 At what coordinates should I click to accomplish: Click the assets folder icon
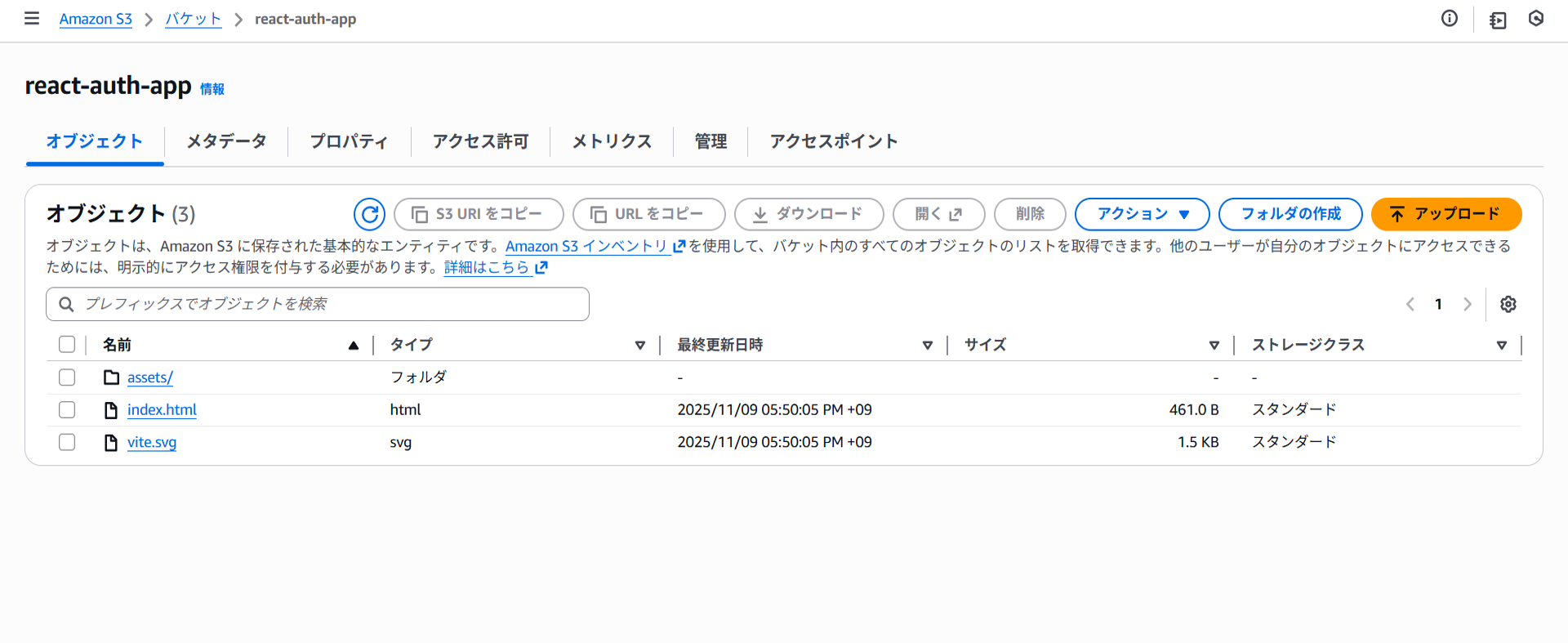coord(111,377)
